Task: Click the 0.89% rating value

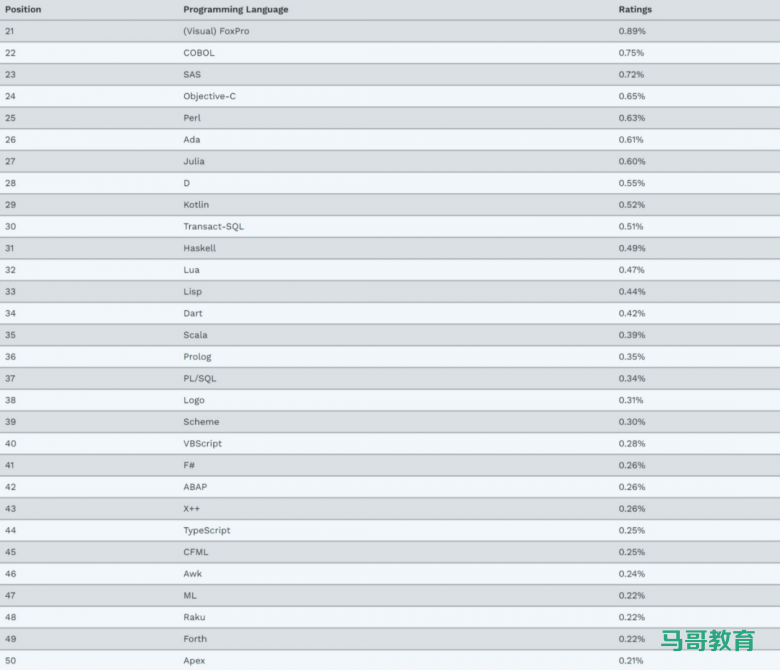Action: (x=631, y=31)
